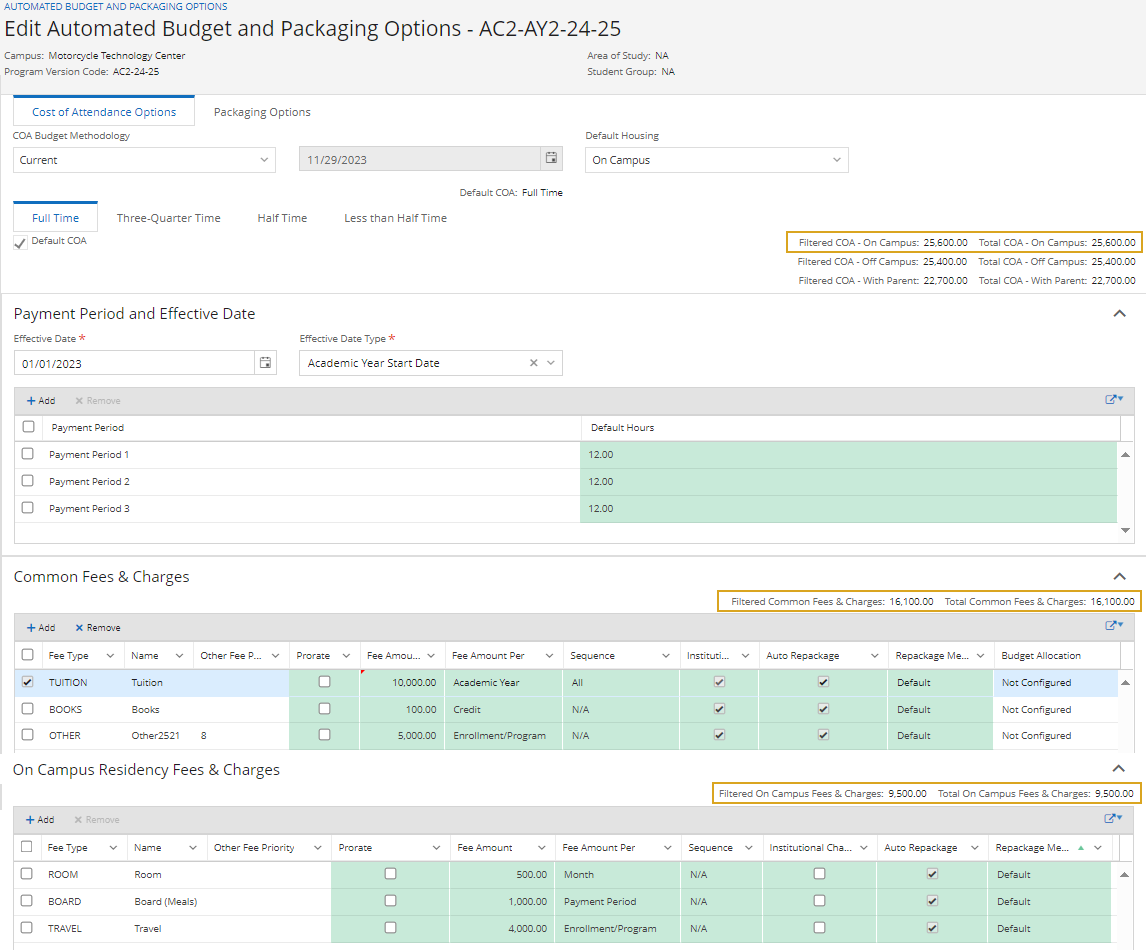Open the Default Housing dropdown
This screenshot has height=950, width=1146.
coord(836,159)
